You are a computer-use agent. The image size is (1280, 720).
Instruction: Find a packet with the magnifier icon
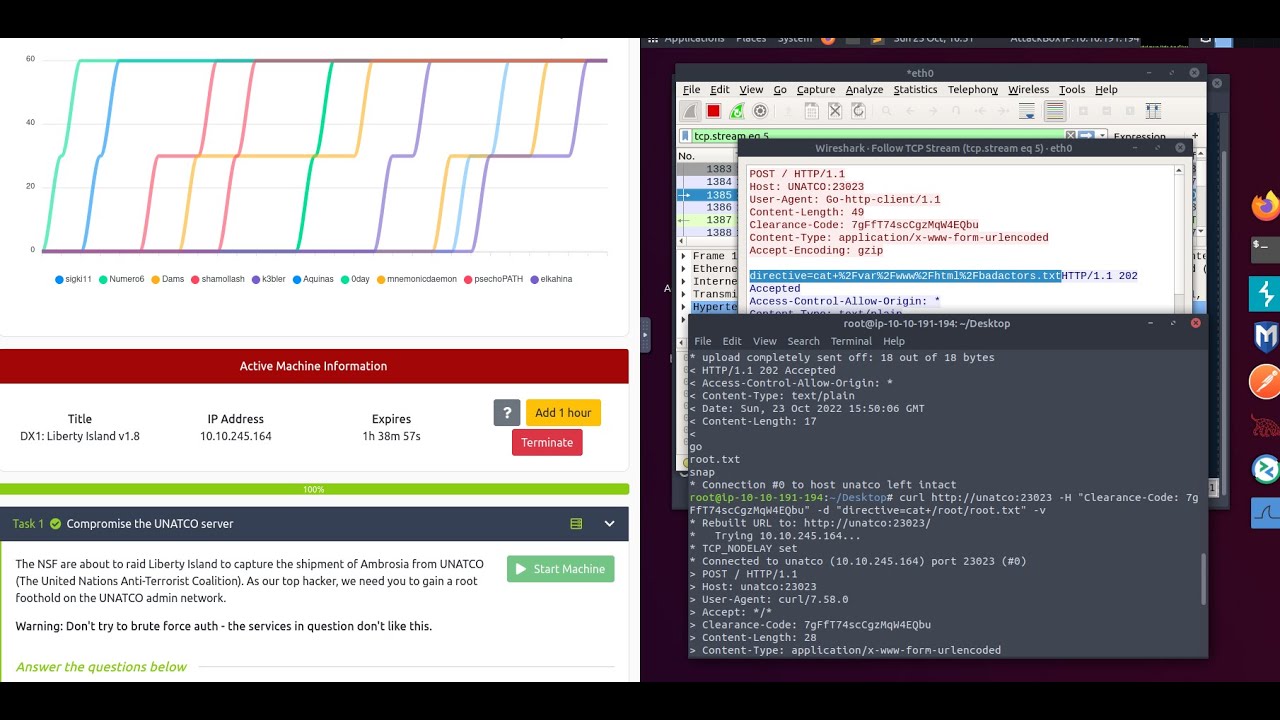point(887,111)
